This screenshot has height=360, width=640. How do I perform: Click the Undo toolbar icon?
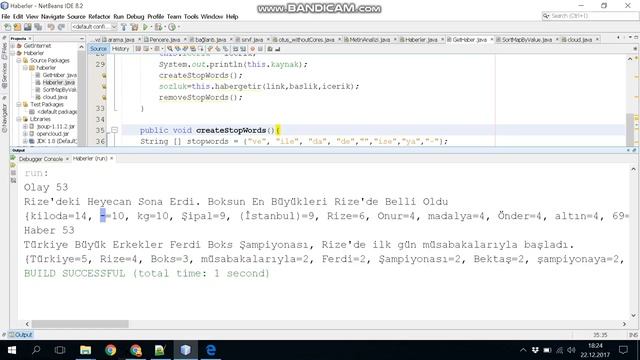(51, 27)
